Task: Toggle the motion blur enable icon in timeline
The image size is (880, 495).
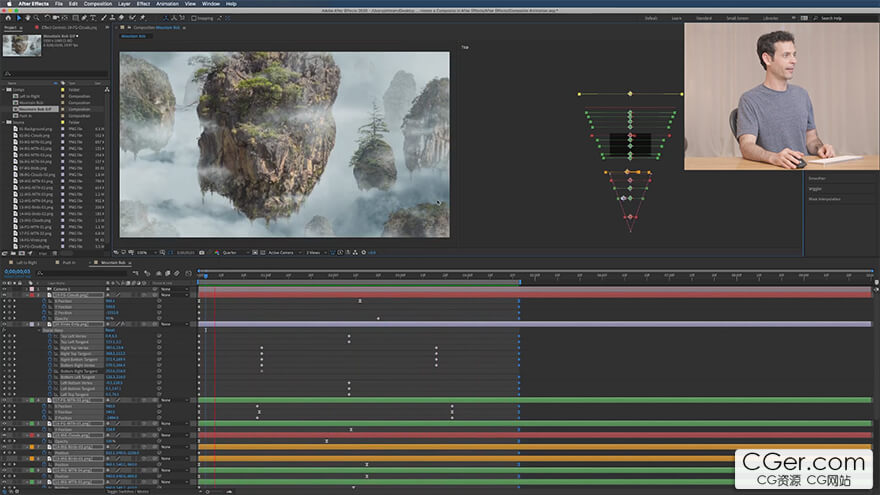Action: [x=176, y=273]
